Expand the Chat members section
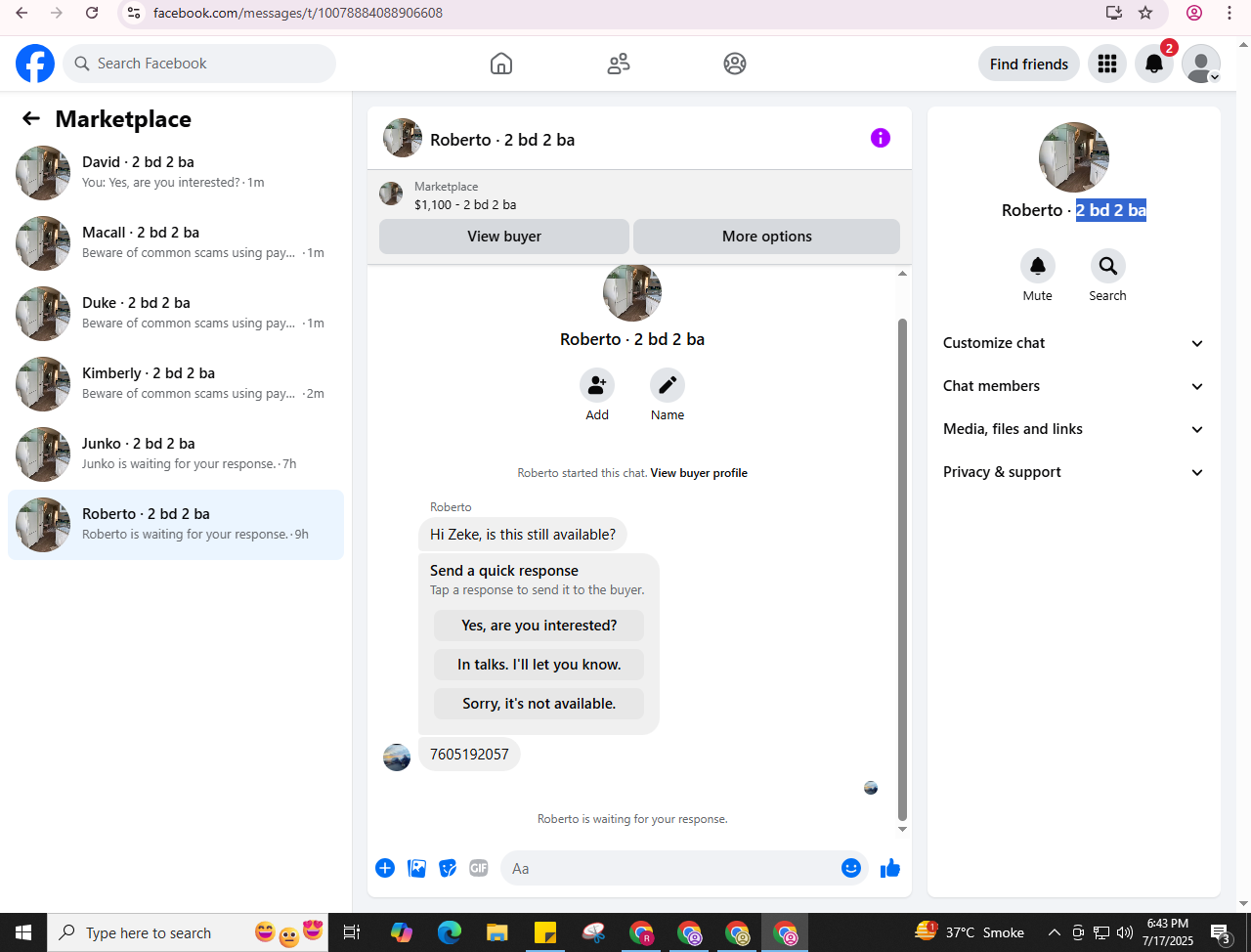Screen dimensions: 1251x952 1073,386
